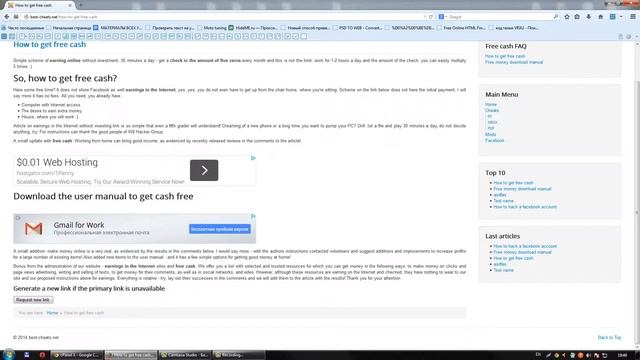Image resolution: width=640 pixels, height=360 pixels.
Task: Open 'Facebook' in Main Menu
Action: 494,140
